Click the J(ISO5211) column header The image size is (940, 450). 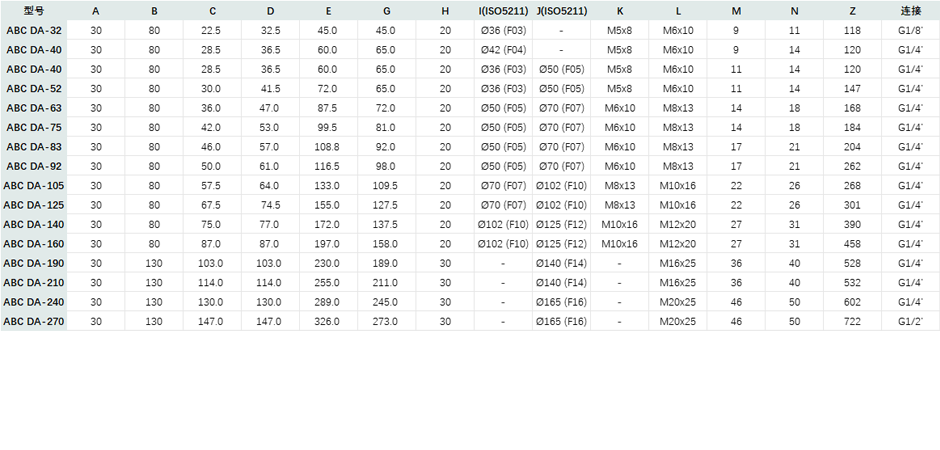pyautogui.click(x=561, y=11)
